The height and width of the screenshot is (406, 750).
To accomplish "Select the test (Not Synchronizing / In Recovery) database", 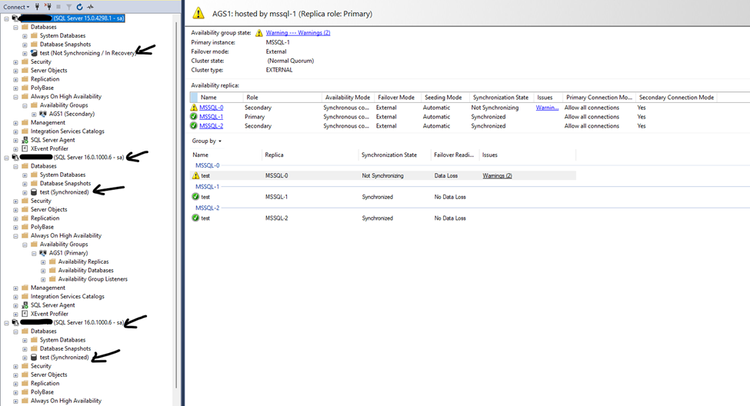I will pyautogui.click(x=88, y=53).
